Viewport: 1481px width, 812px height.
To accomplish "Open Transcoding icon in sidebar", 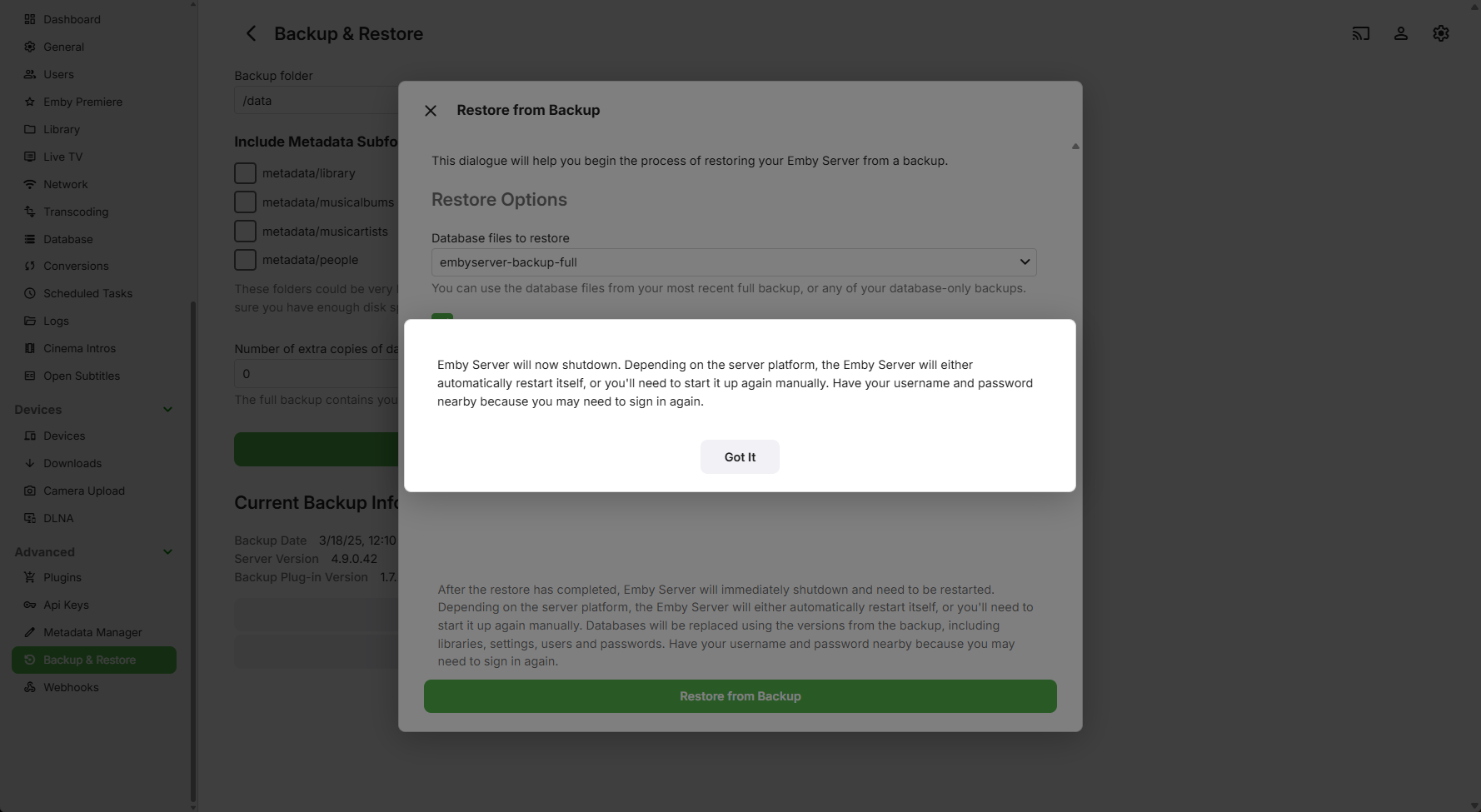I will pyautogui.click(x=30, y=212).
